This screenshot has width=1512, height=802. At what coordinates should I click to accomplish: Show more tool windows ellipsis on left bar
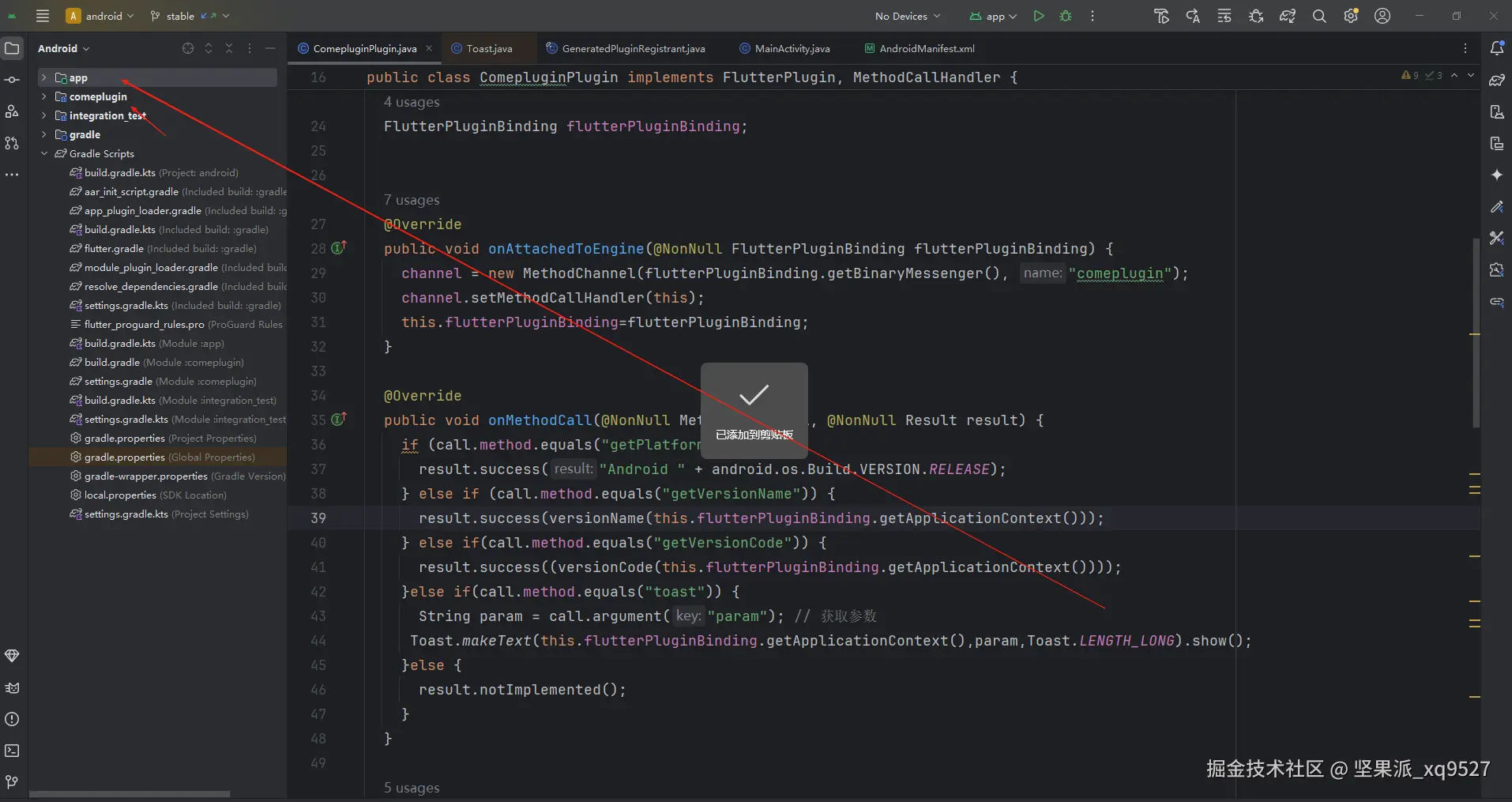point(12,175)
